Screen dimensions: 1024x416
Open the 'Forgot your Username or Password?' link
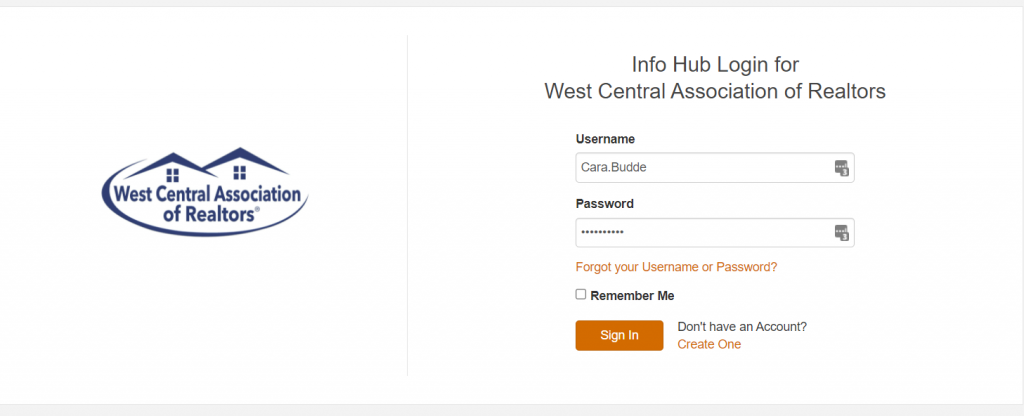click(676, 267)
